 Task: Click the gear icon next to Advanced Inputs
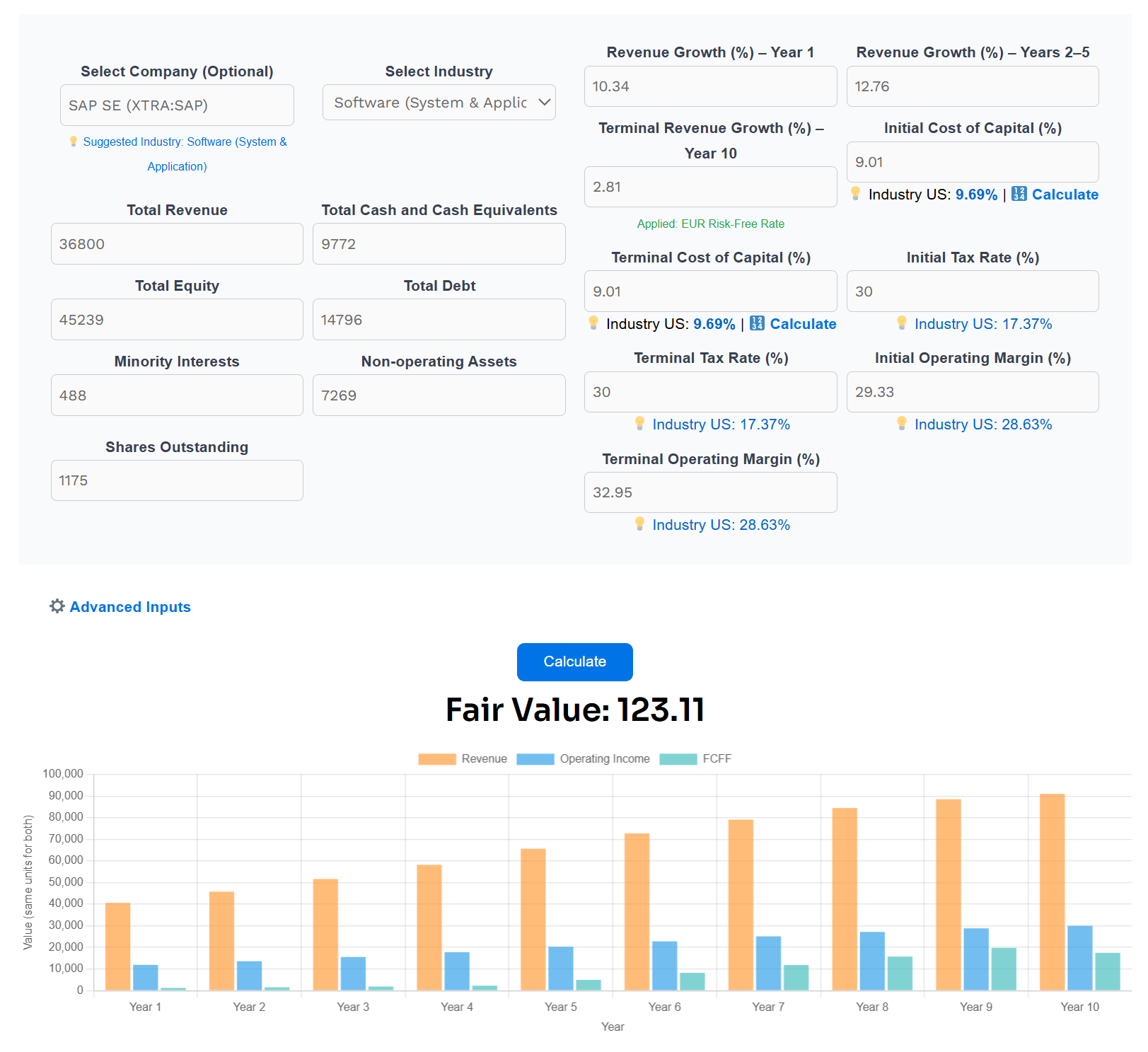(57, 606)
